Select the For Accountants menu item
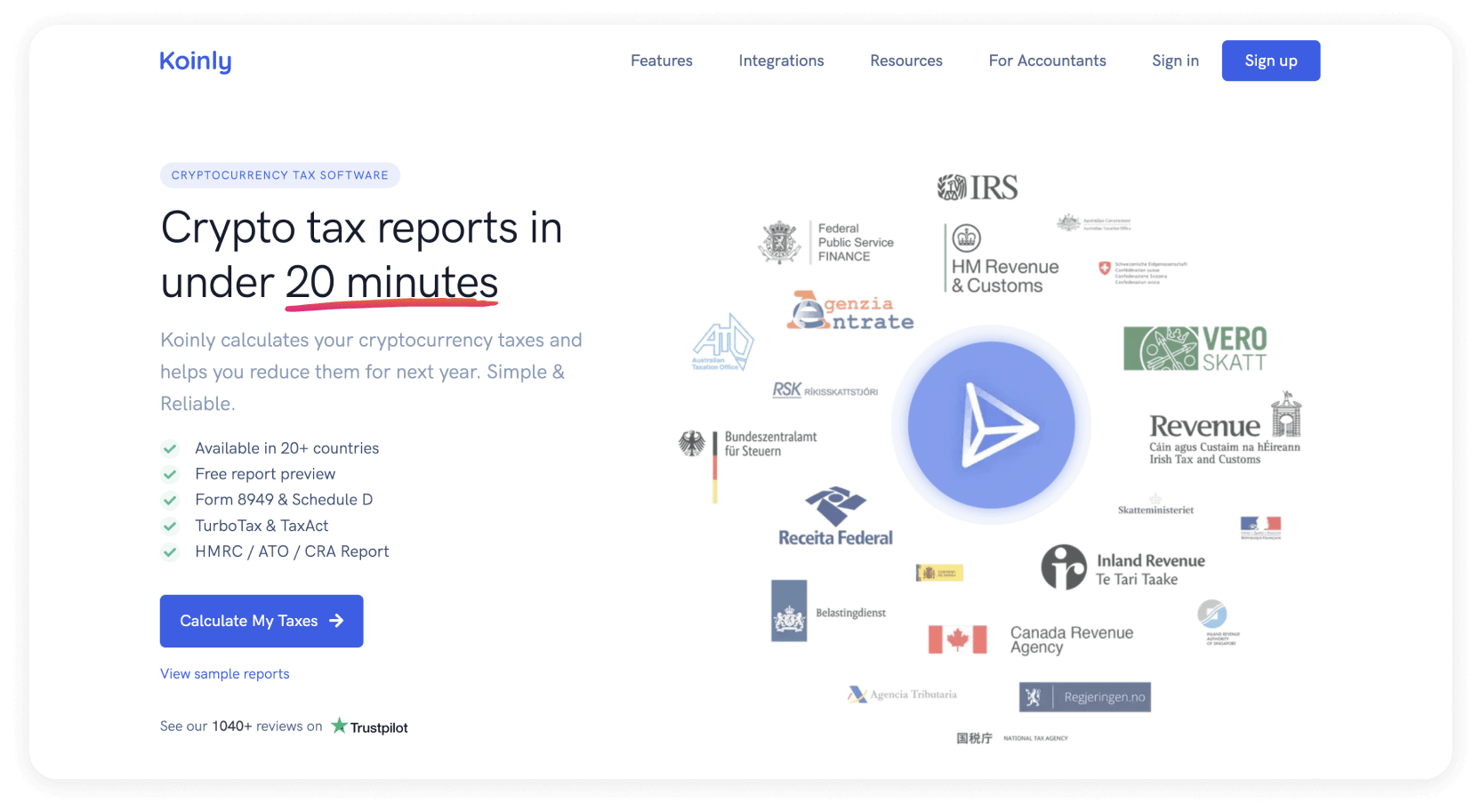Viewport: 1481px width, 812px height. (1047, 60)
